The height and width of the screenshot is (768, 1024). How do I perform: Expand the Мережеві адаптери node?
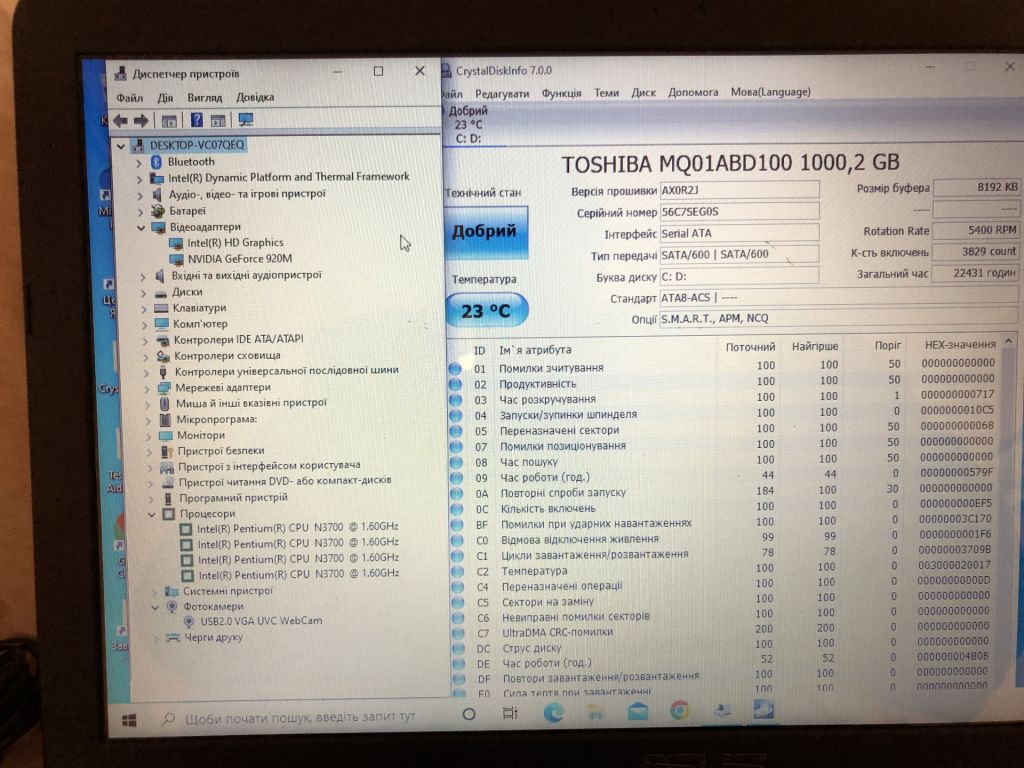(147, 389)
